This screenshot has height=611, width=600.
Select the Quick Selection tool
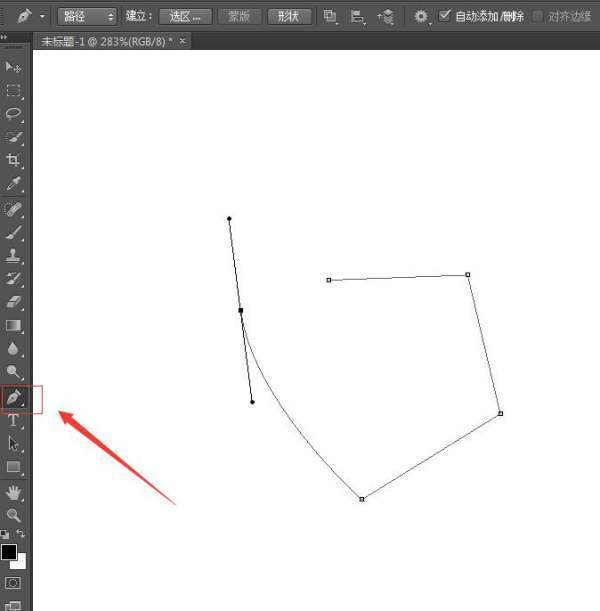click(x=13, y=137)
